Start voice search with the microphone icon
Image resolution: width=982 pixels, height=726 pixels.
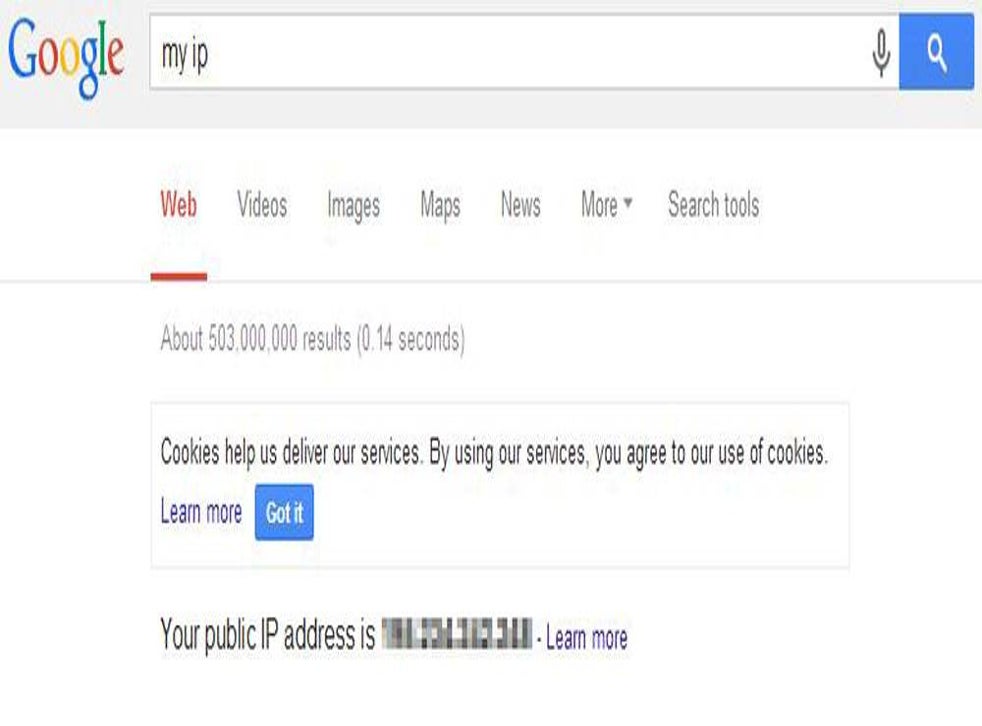tap(881, 53)
